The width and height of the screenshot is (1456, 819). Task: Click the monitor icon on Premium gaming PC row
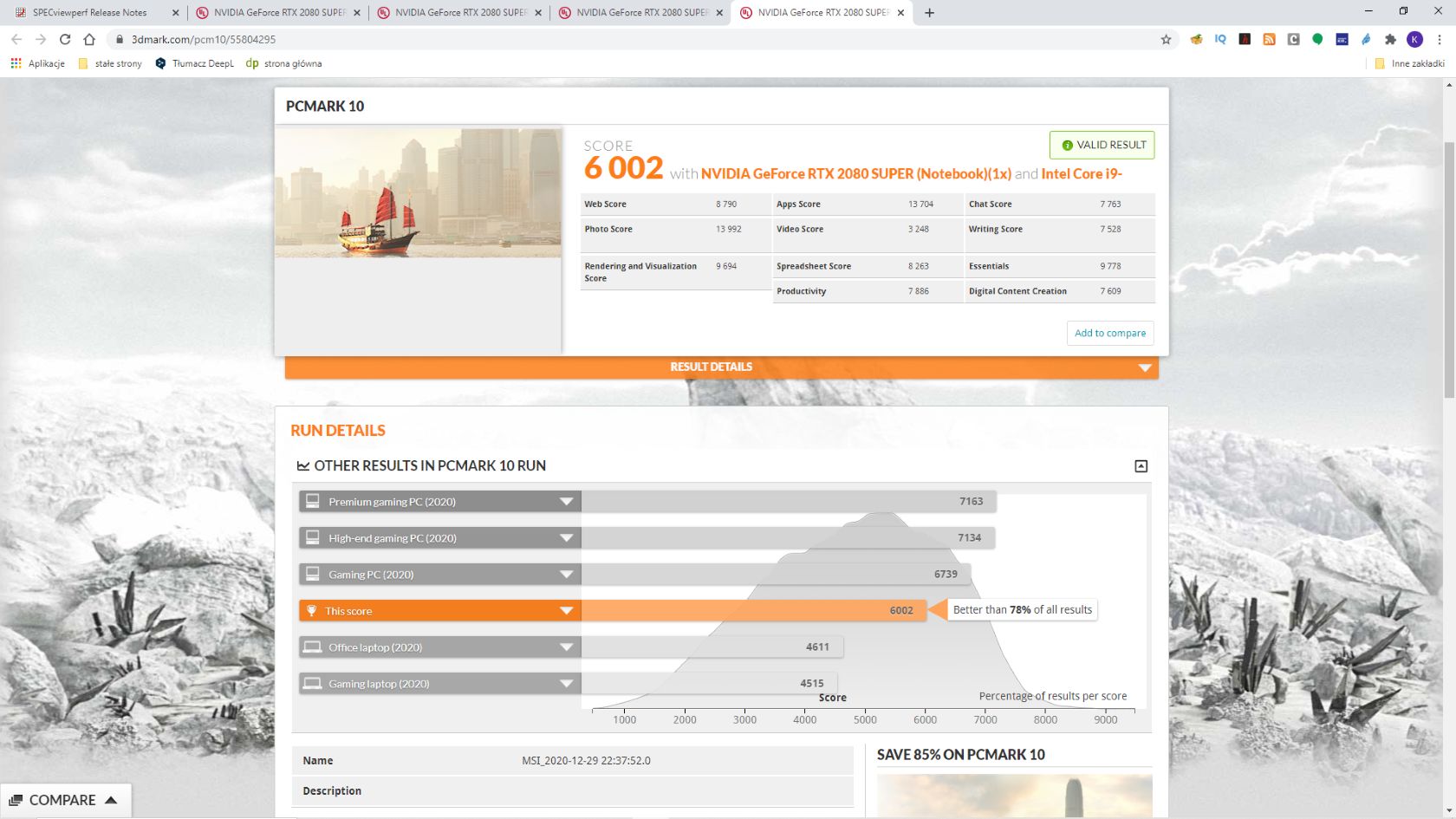313,501
